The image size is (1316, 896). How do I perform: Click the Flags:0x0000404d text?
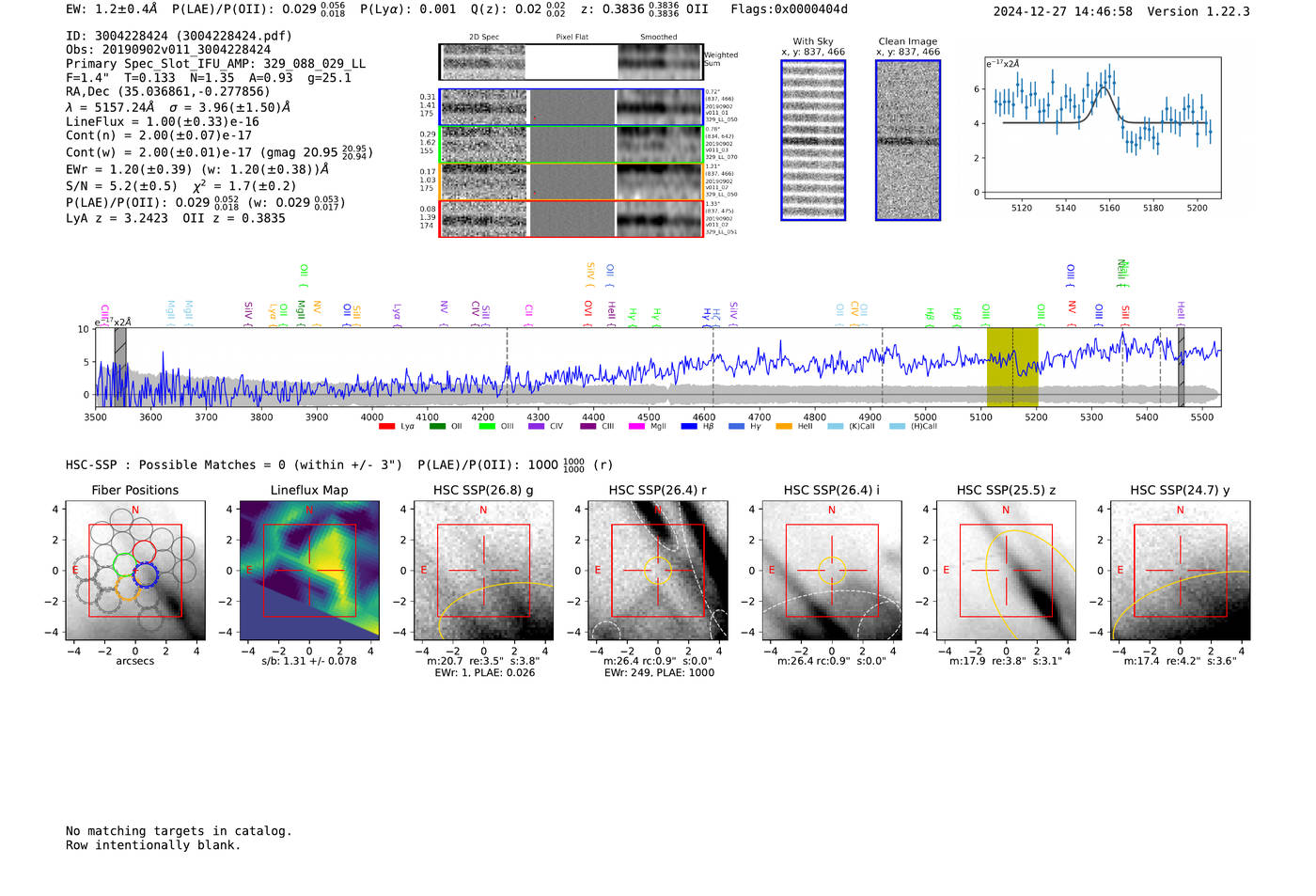(789, 9)
